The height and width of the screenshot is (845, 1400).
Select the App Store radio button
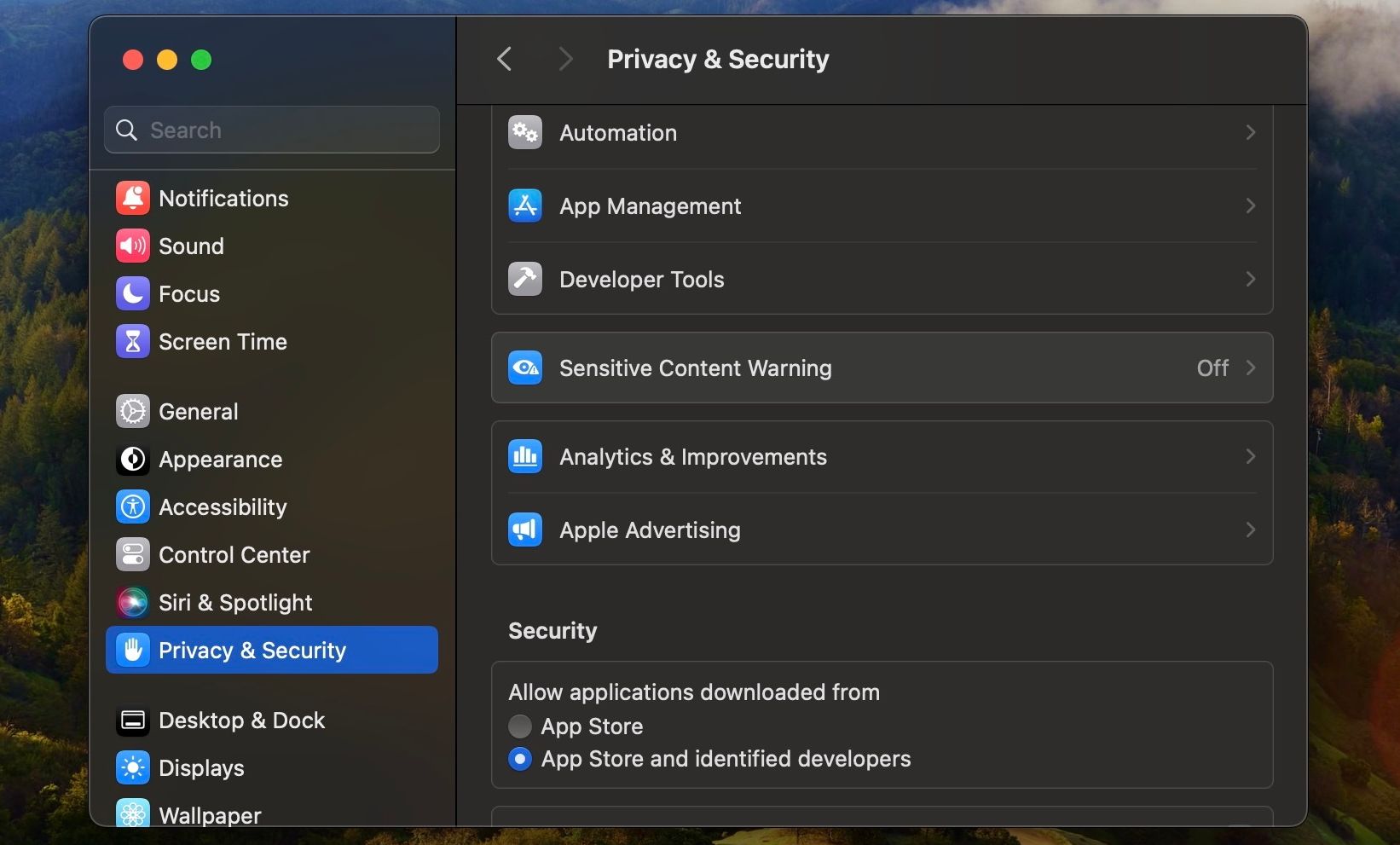click(x=519, y=726)
